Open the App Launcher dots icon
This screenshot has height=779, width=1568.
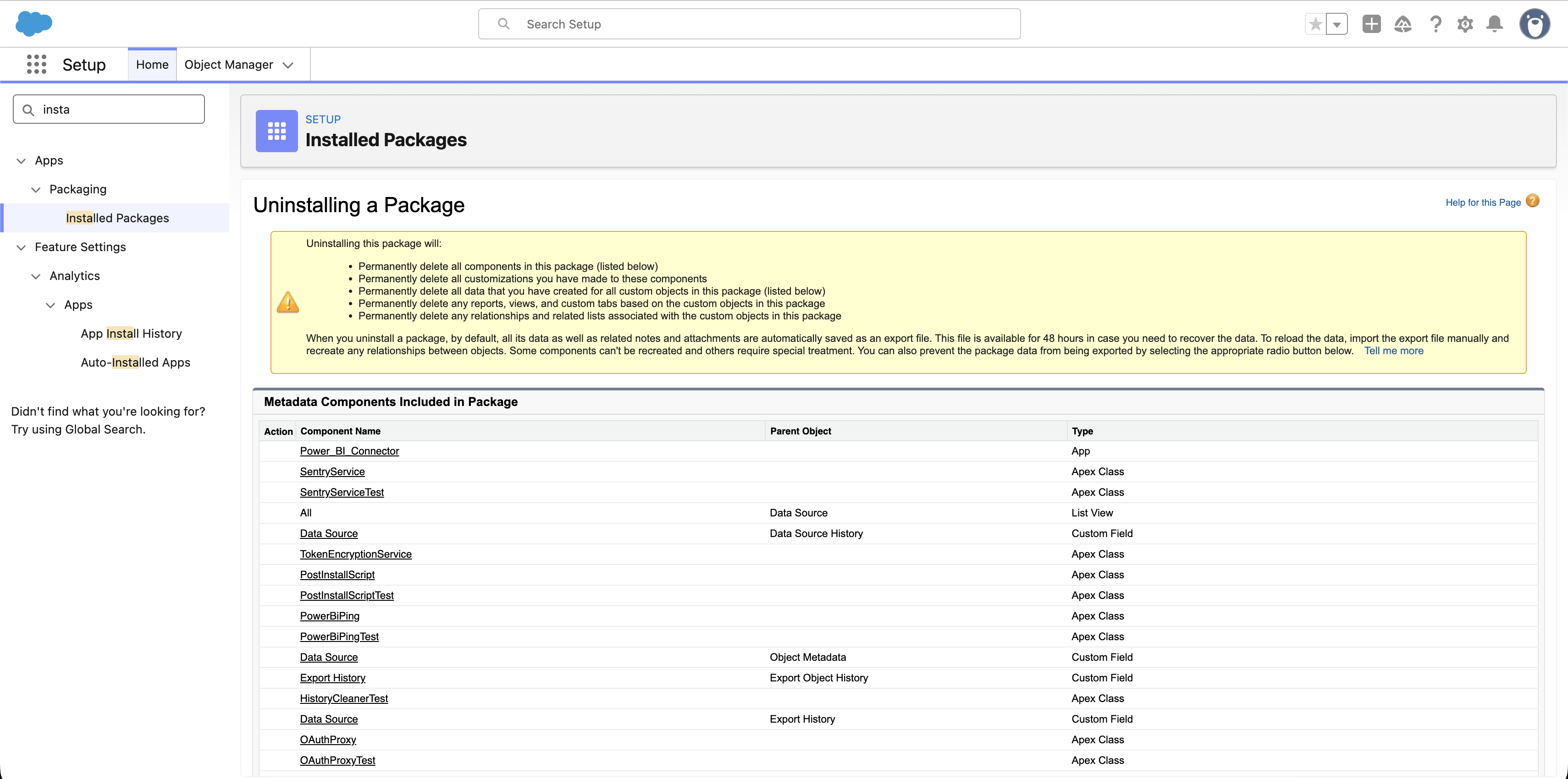(x=37, y=65)
